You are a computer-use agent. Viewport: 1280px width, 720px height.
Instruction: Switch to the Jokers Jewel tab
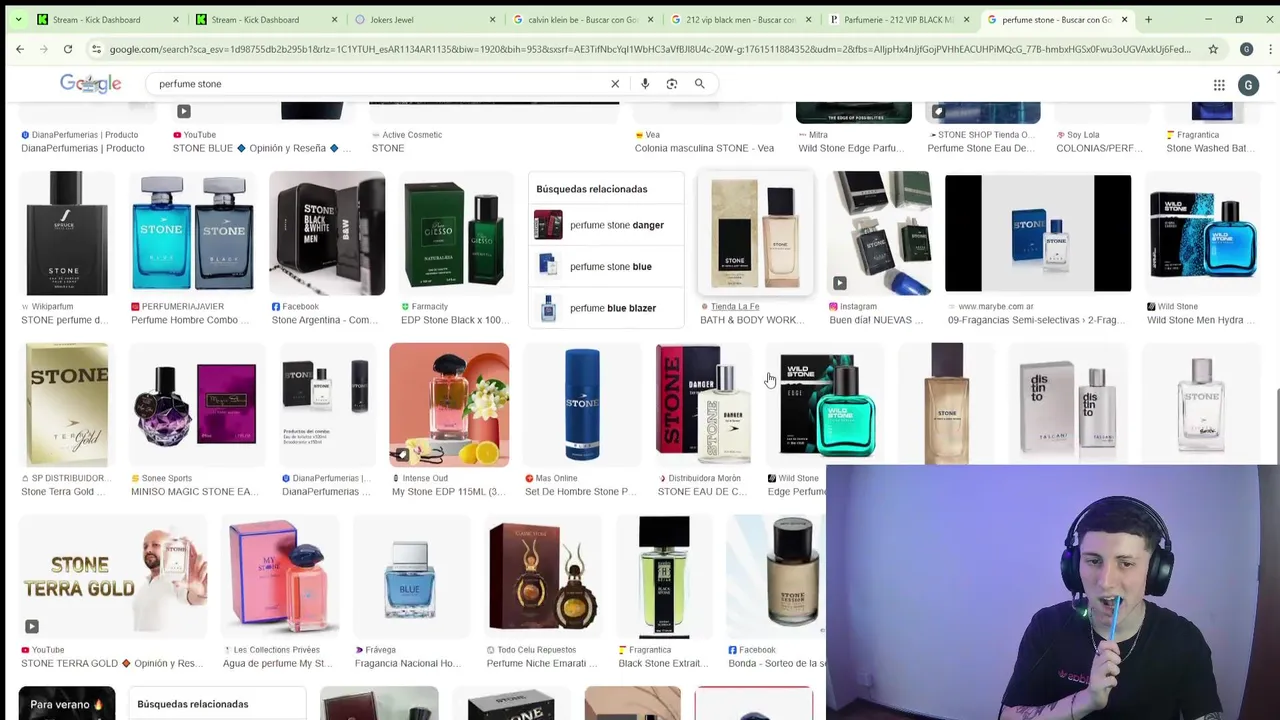[425, 19]
